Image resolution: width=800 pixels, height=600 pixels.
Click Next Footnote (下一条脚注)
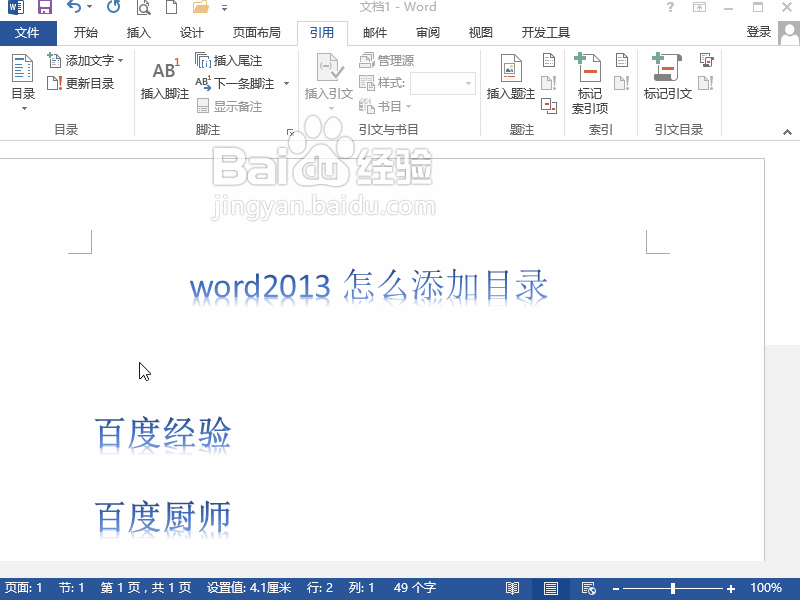coord(236,83)
